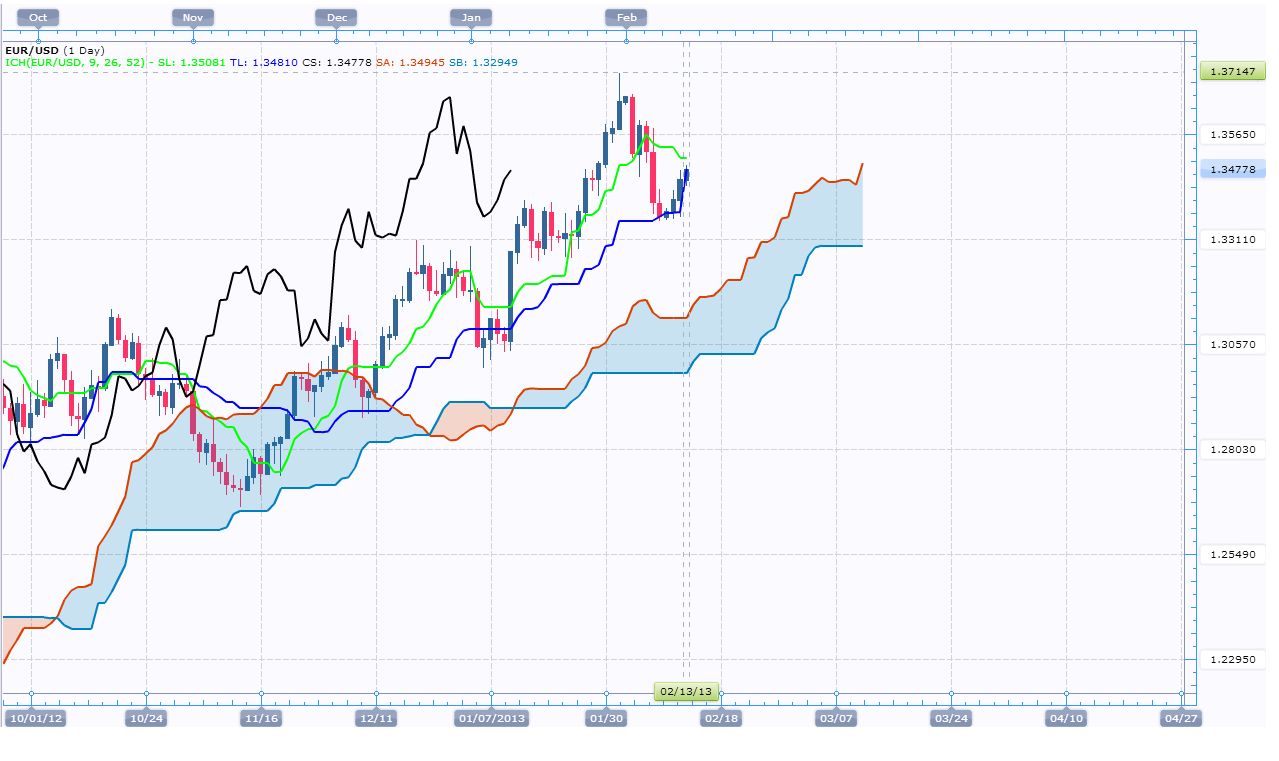This screenshot has width=1279, height=761.
Task: Select the 02/18 date label
Action: click(721, 718)
